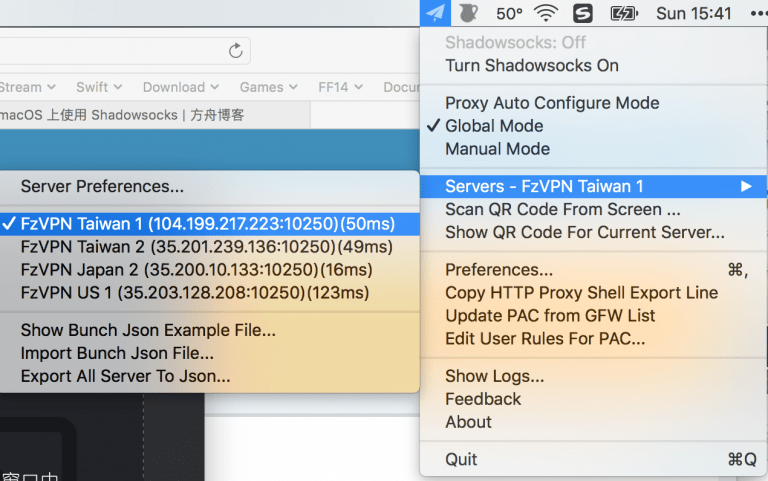Choose Edit User Rules For PAC...
The image size is (768, 481).
coord(594,339)
